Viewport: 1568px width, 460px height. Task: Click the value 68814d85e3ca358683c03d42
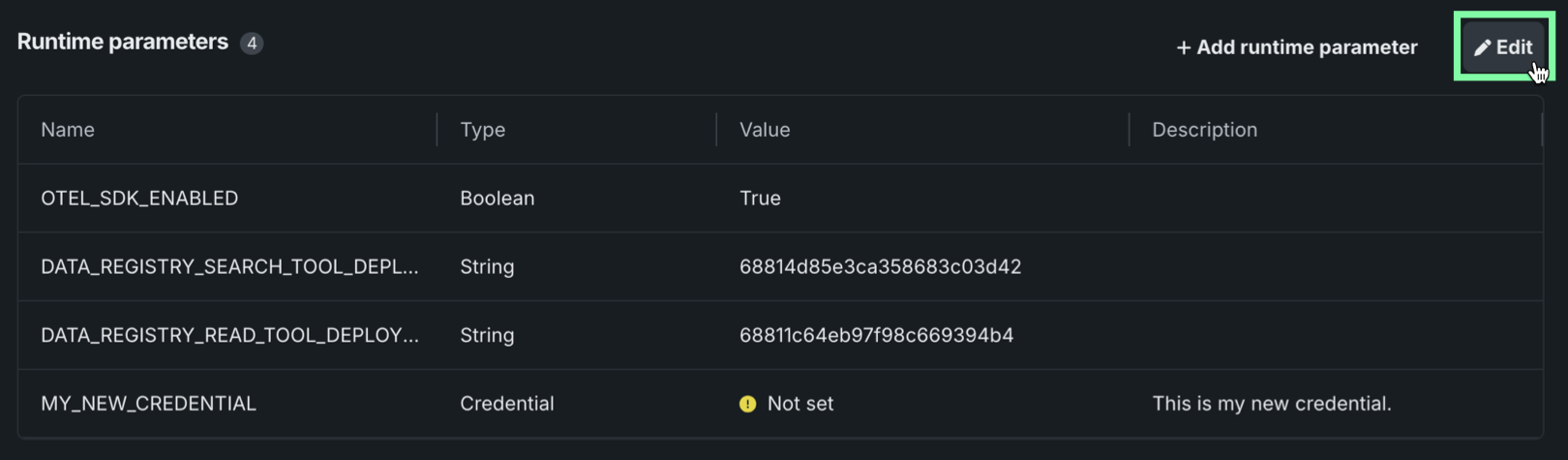point(880,267)
